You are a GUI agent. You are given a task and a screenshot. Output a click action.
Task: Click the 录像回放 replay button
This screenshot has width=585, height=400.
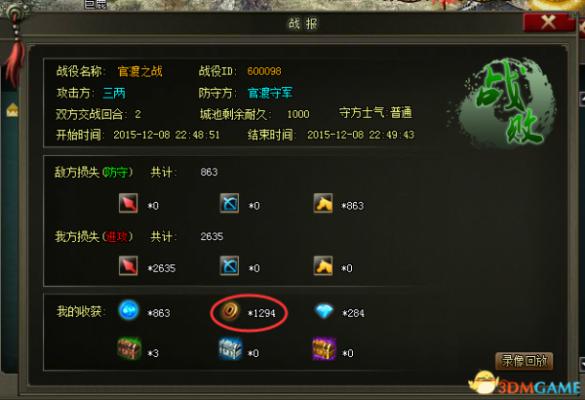(x=524, y=361)
